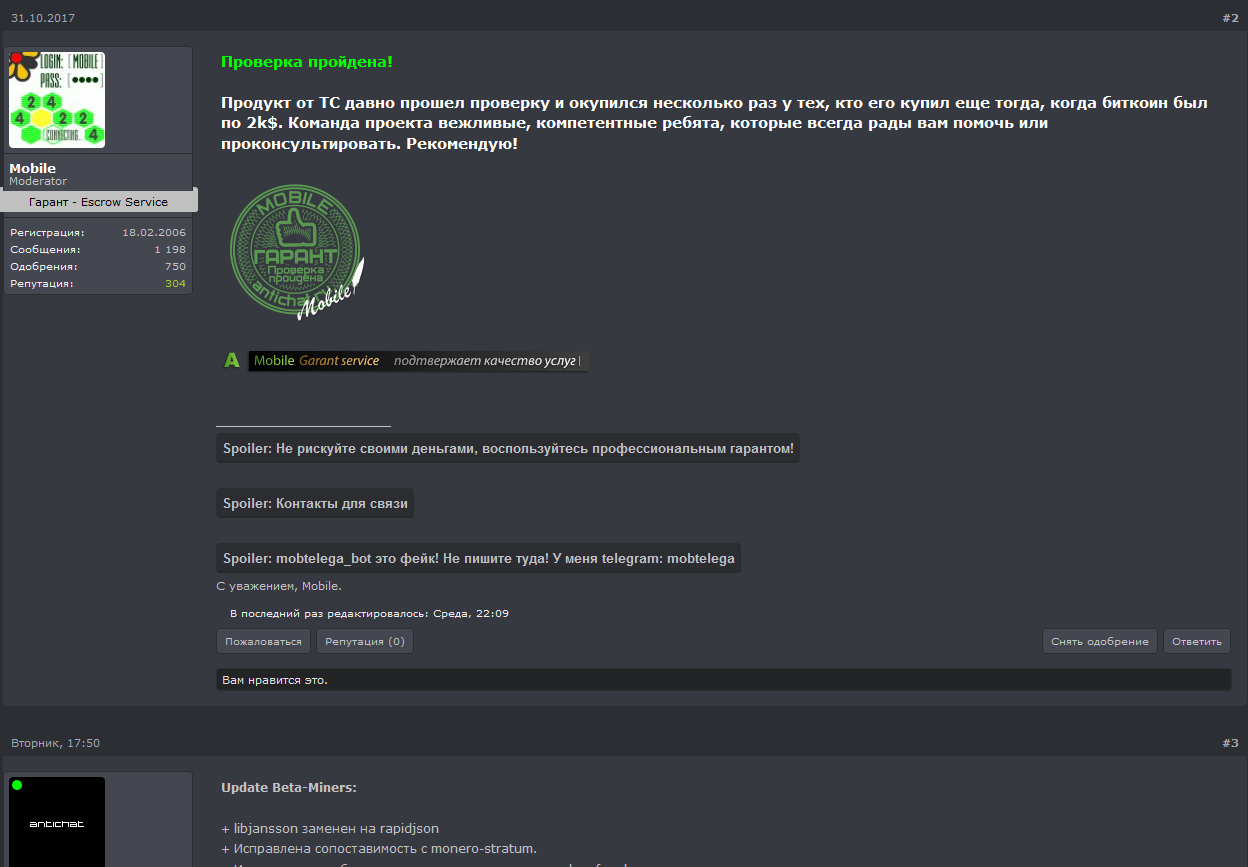
Task: Open the Репутация (0) button
Action: tap(365, 642)
